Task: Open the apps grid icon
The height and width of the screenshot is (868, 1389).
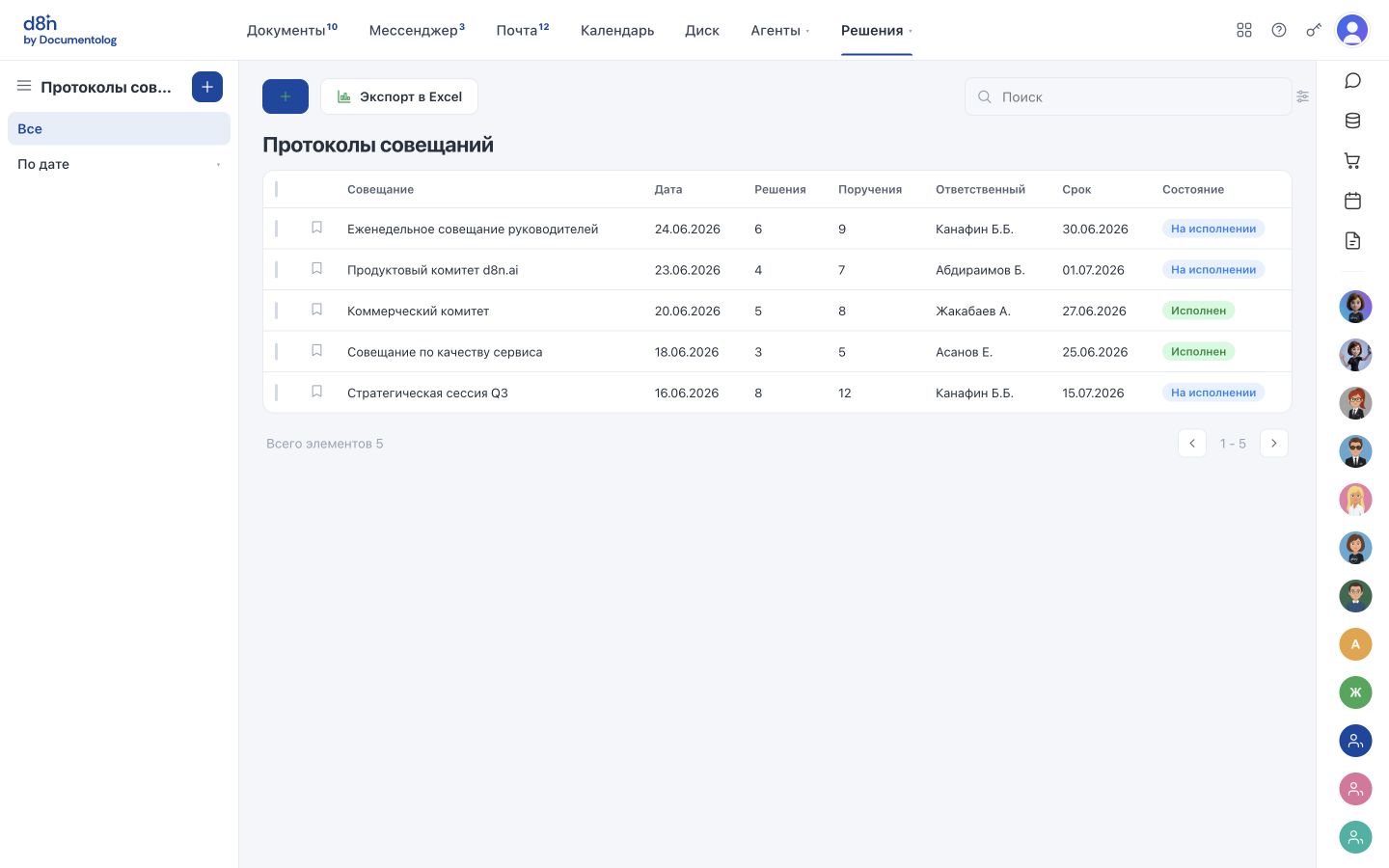Action: point(1244,30)
